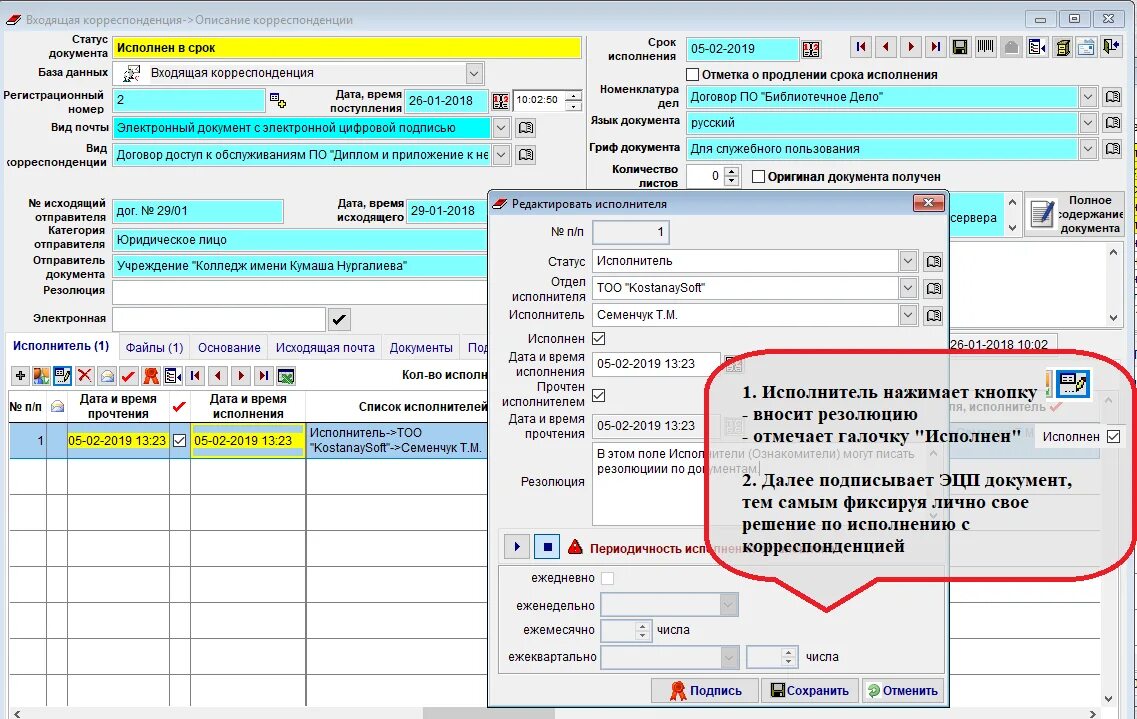Switch to the Исходящая почта tab
Viewport: 1137px width, 719px height.
325,347
